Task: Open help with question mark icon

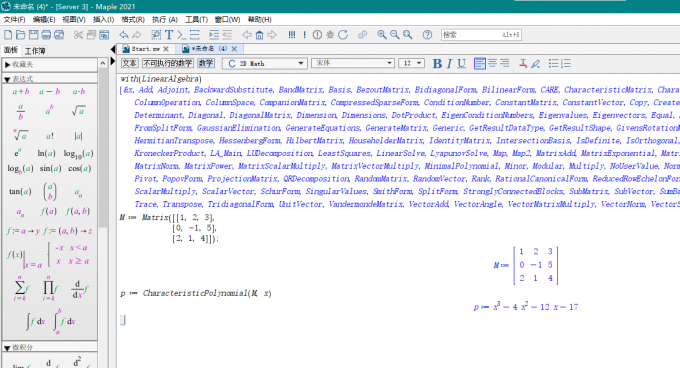Action: pos(427,35)
